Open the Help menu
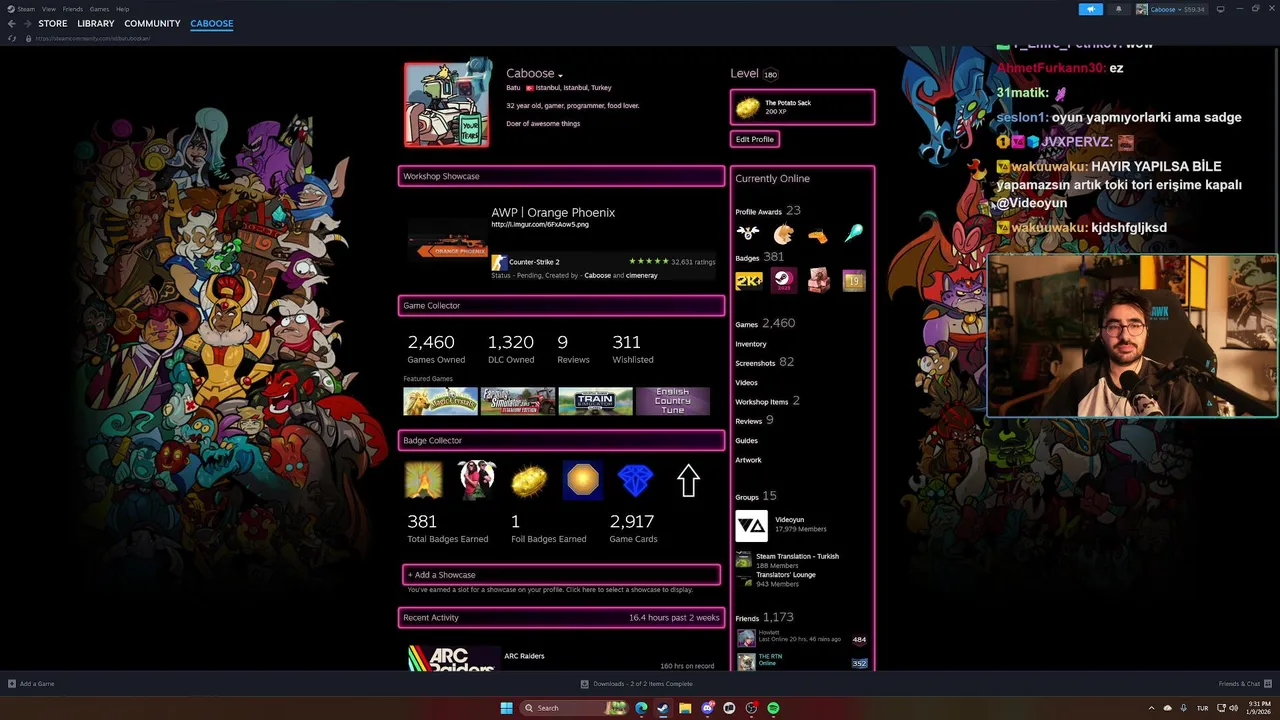The height and width of the screenshot is (720, 1280). (122, 9)
